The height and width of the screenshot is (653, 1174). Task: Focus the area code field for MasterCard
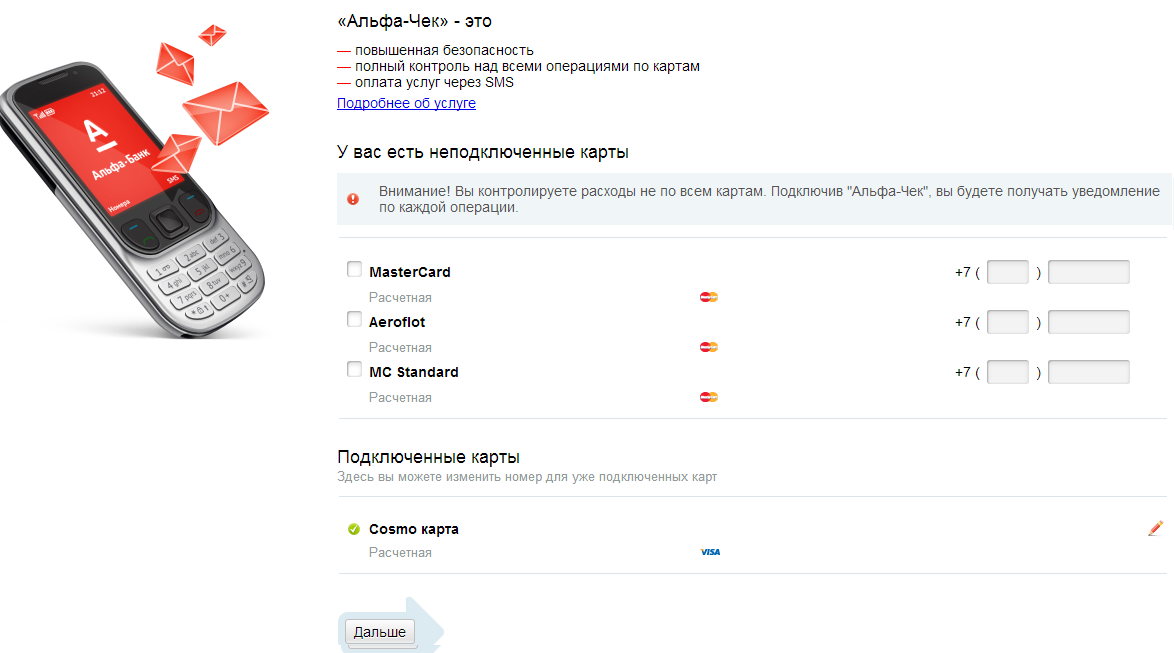1008,272
